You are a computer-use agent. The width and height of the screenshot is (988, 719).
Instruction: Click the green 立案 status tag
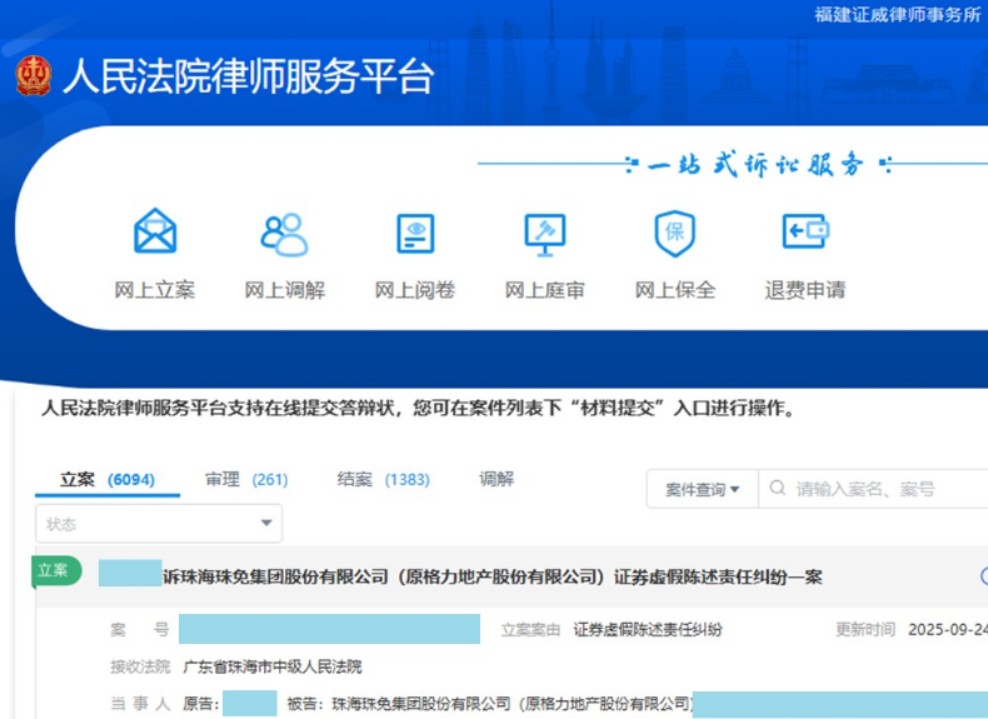55,571
